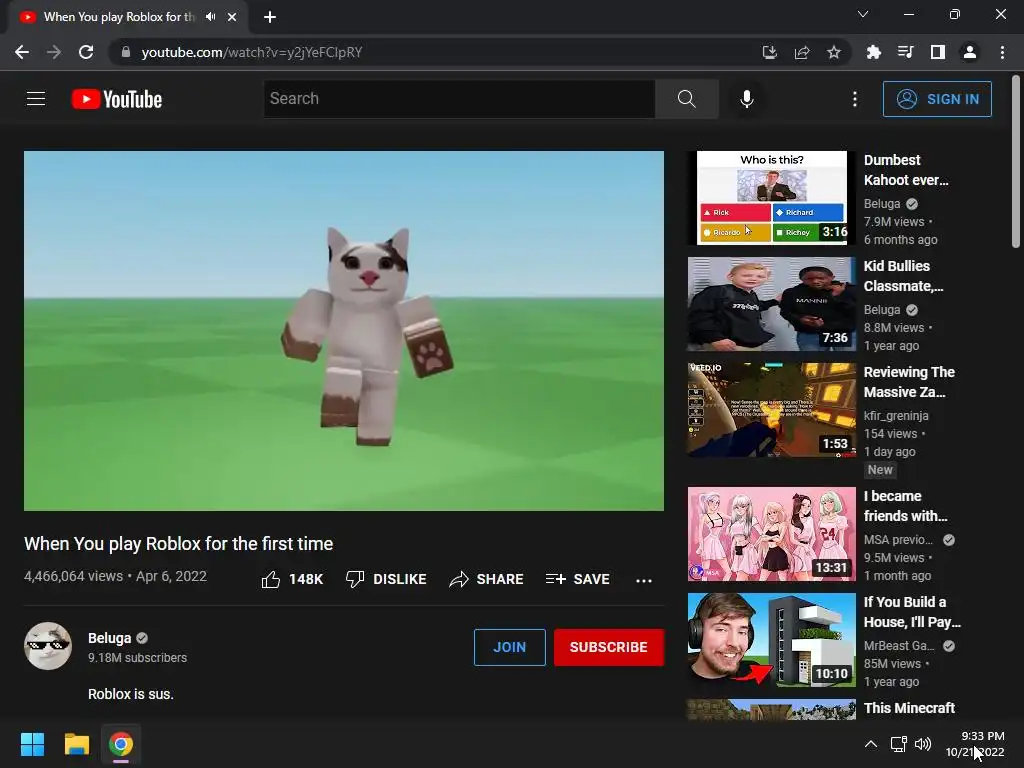The width and height of the screenshot is (1024, 768).
Task: Reload the YouTube page
Action: pyautogui.click(x=86, y=52)
